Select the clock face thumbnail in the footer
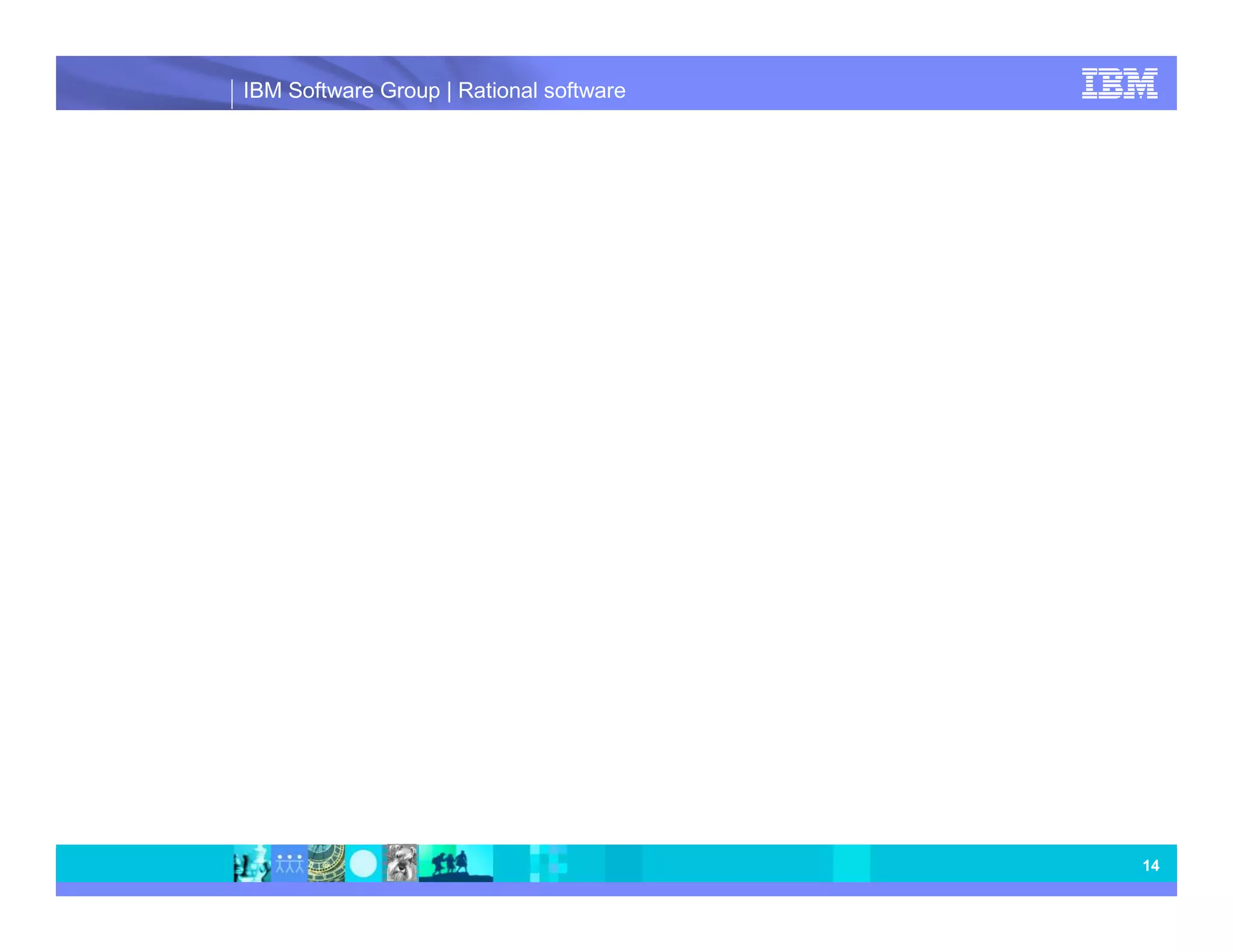 point(326,863)
